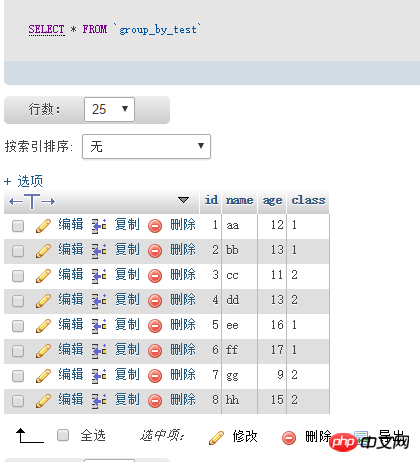Sort by the name column header
420x462 pixels.
point(240,200)
